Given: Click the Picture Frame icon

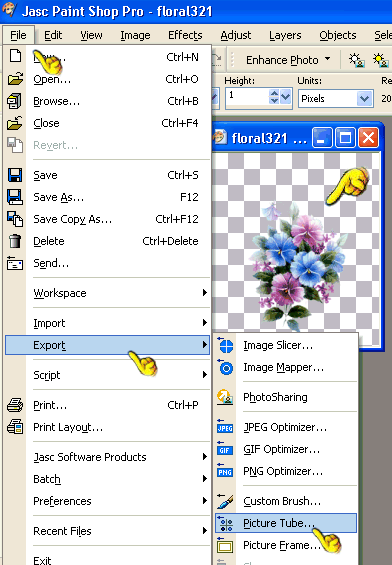Looking at the screenshot, I should point(225,545).
